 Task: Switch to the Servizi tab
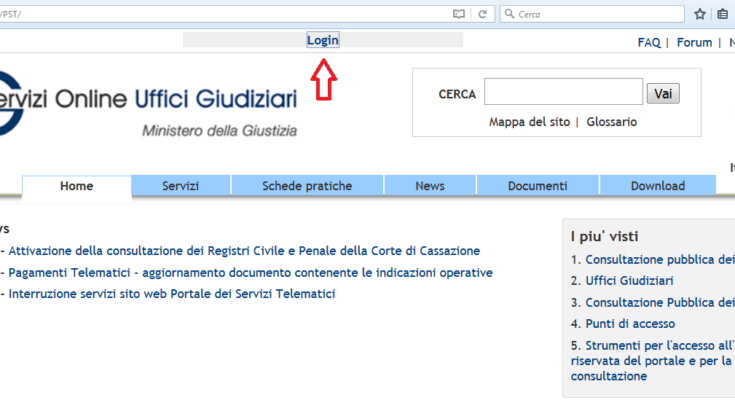[180, 186]
